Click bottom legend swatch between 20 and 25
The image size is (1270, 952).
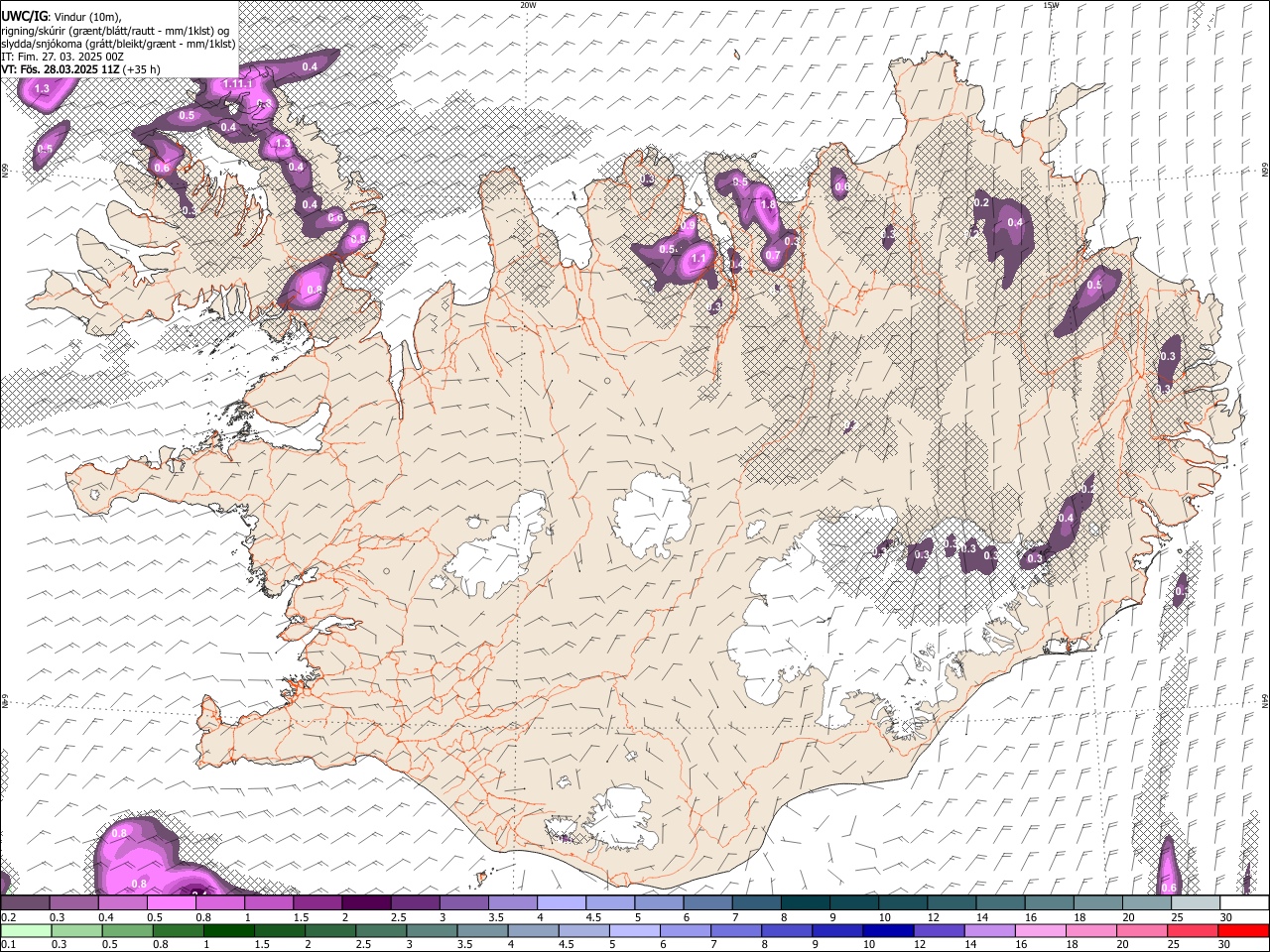1142,930
